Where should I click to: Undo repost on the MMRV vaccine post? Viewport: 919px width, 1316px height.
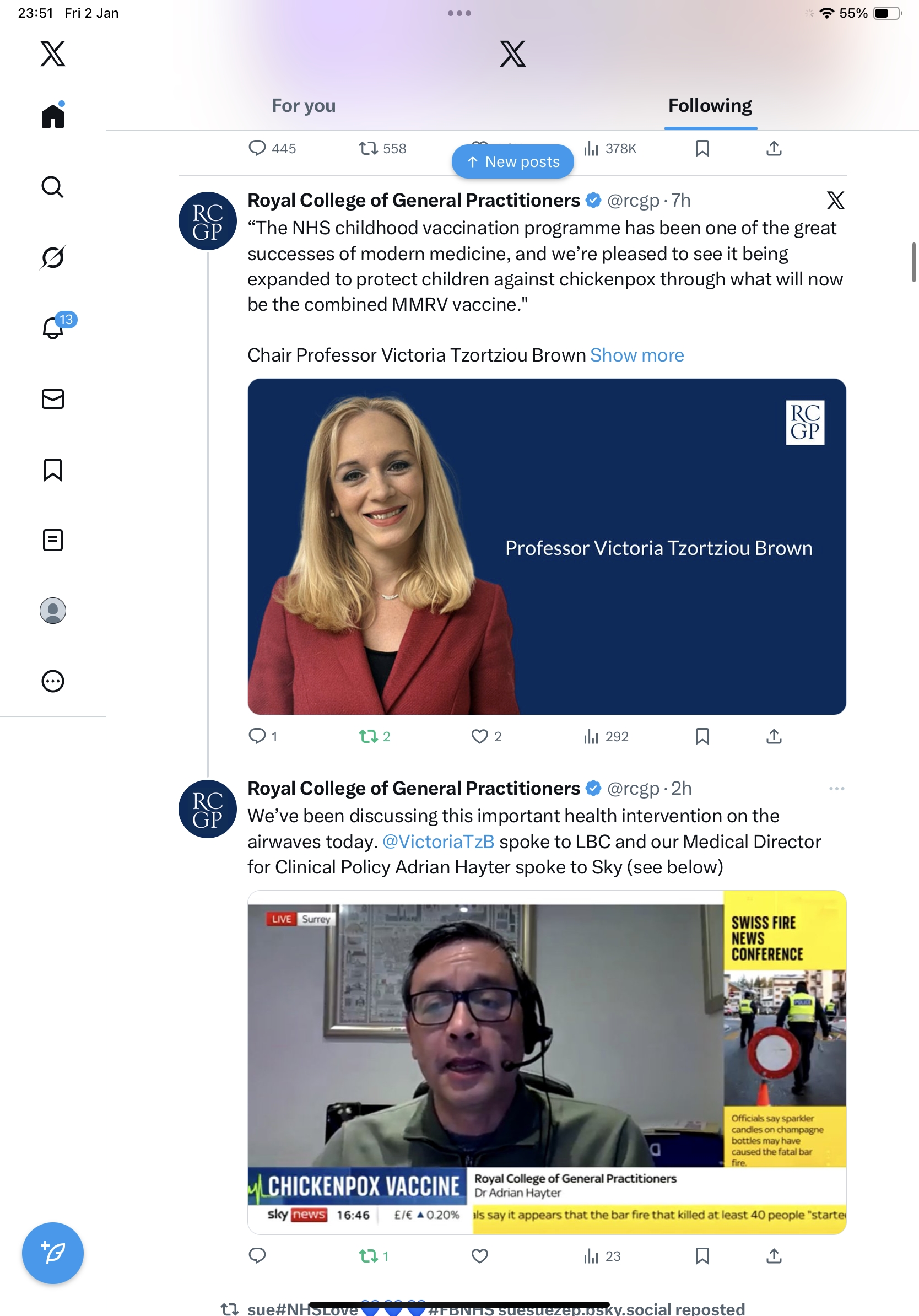click(x=369, y=736)
